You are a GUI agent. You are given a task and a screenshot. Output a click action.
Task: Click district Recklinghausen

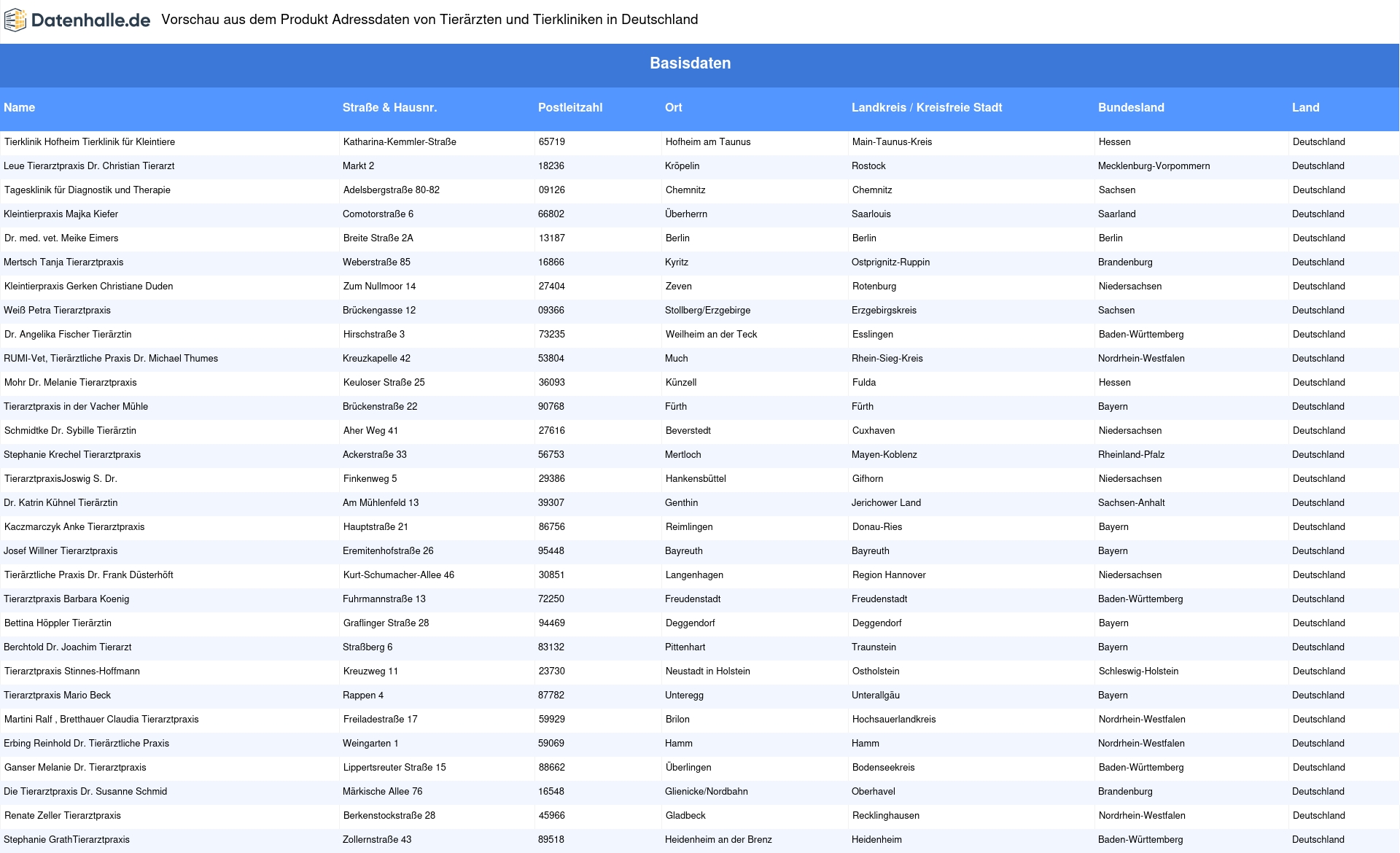point(886,816)
